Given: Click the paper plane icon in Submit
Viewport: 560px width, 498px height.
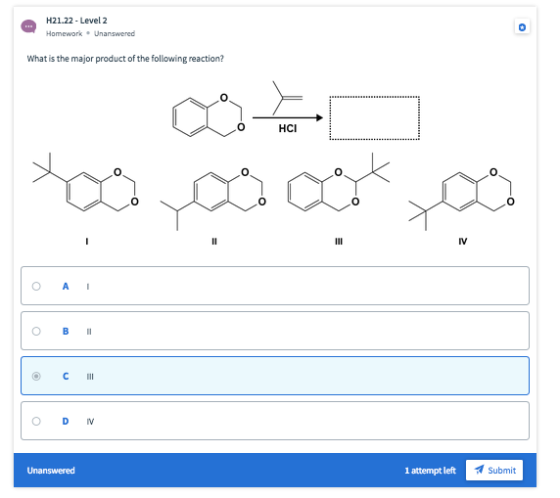Looking at the screenshot, I should click(479, 470).
